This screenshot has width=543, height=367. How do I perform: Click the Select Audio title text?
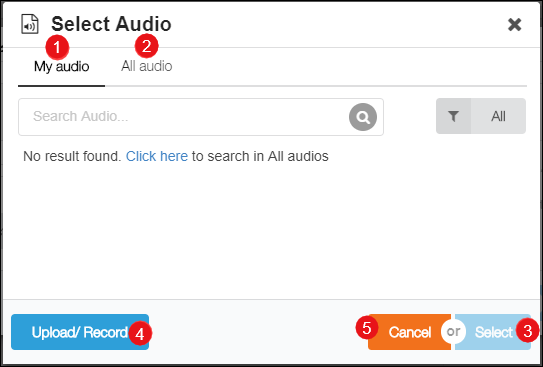coord(111,24)
